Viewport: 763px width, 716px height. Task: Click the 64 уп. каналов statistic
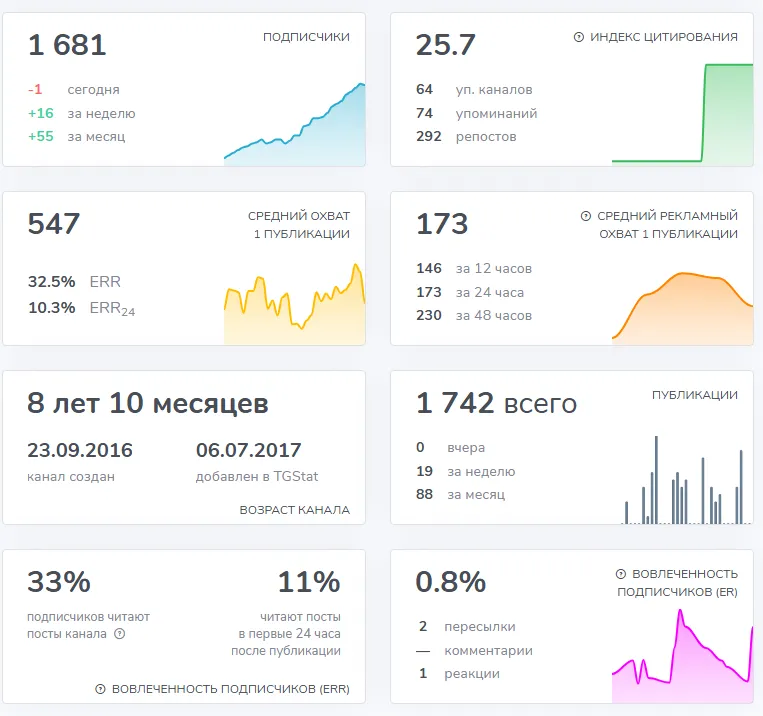(474, 90)
